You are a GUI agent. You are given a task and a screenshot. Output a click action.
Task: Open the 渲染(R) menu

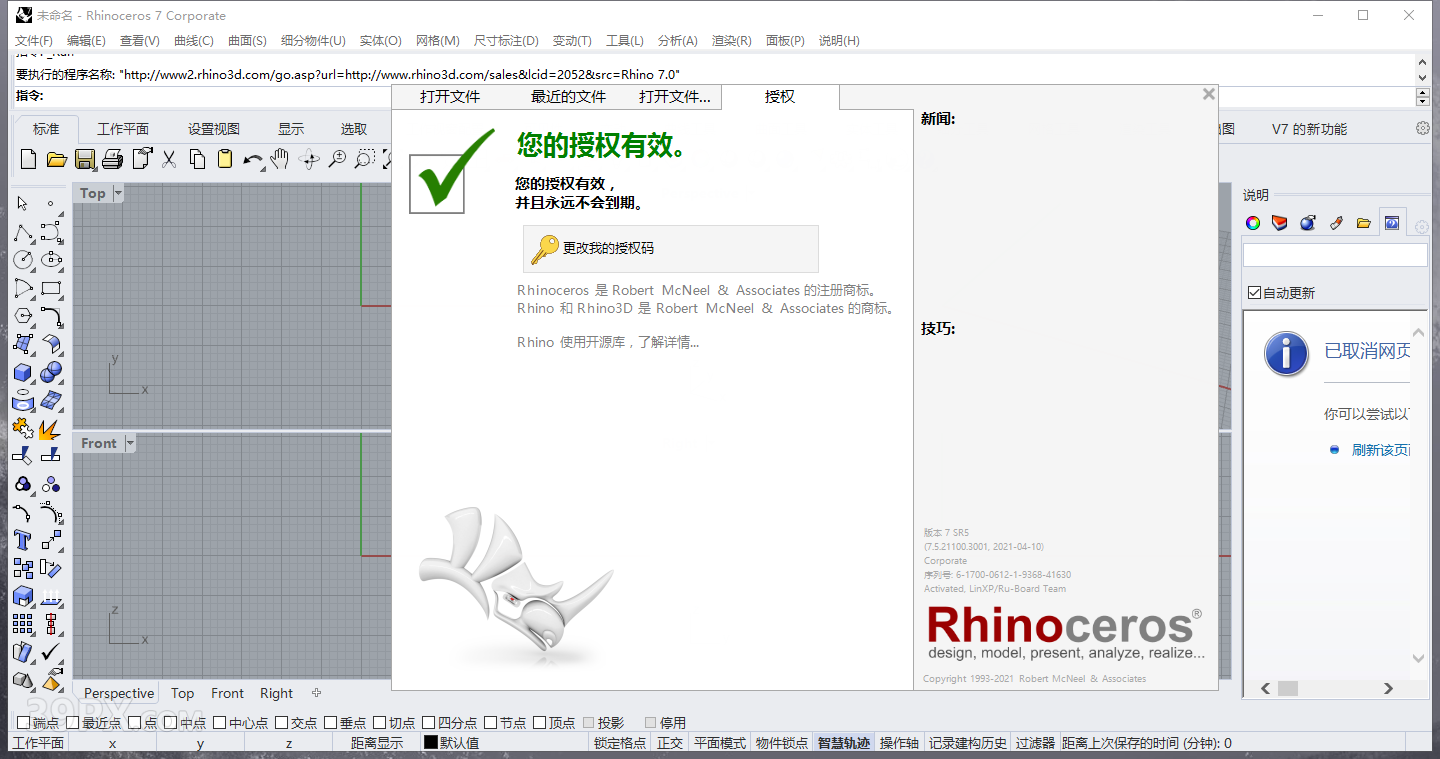pos(731,40)
